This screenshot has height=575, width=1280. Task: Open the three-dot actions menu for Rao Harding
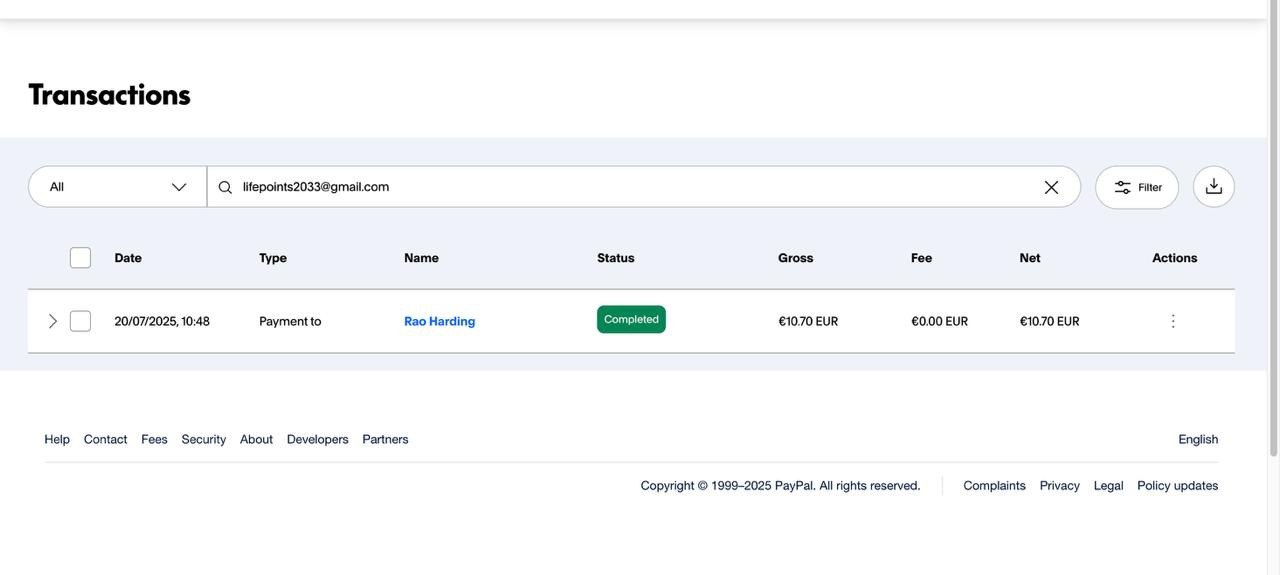click(1173, 321)
